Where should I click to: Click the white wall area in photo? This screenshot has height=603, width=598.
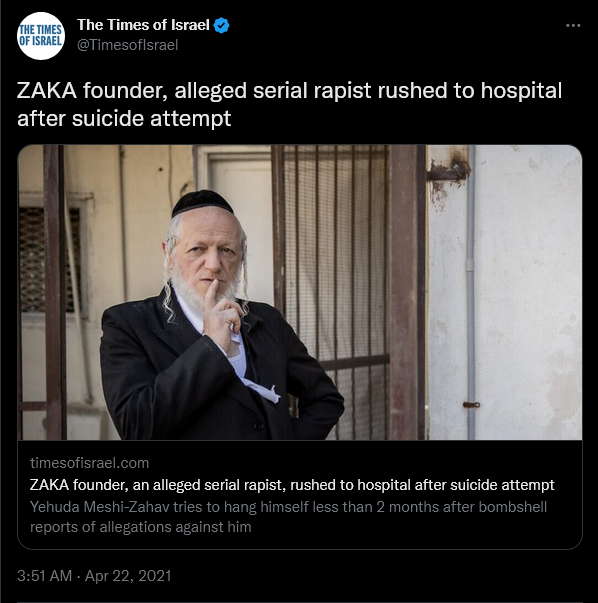528,292
